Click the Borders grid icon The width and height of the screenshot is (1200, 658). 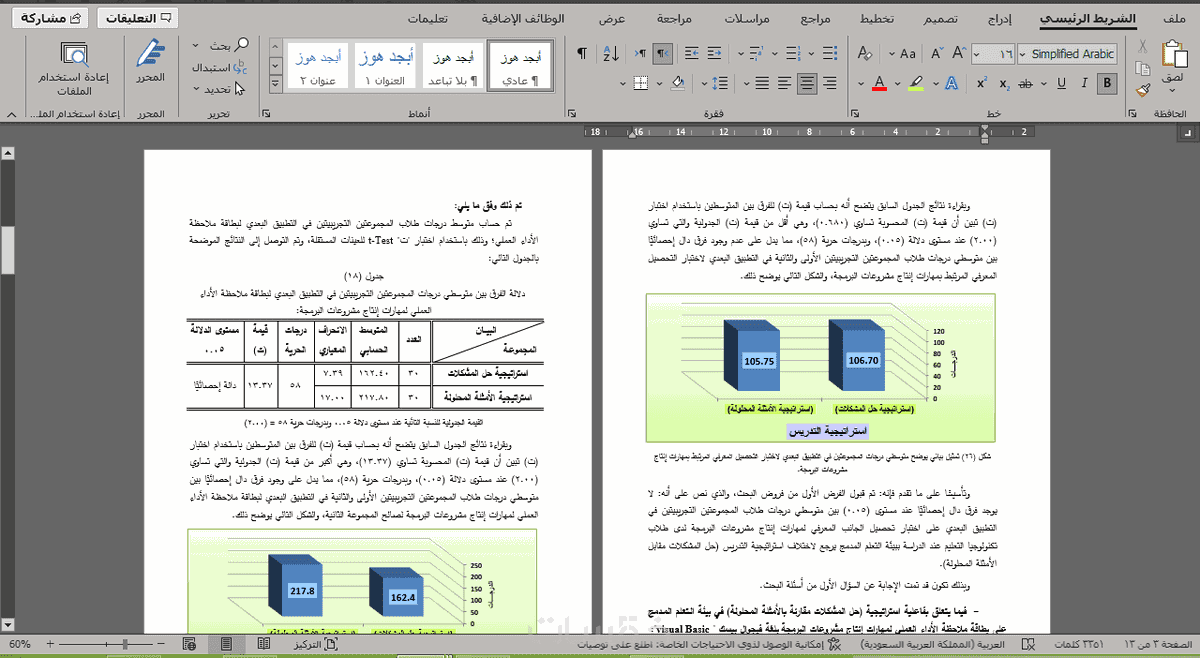point(640,82)
